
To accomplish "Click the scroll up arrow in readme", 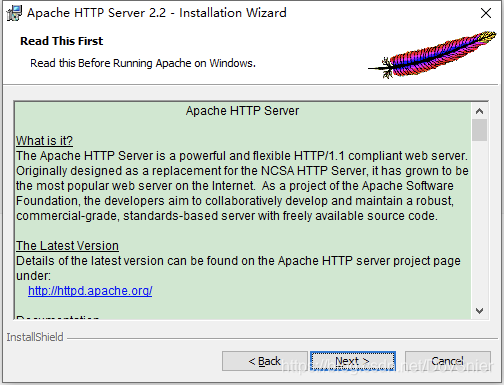I will 479,111.
